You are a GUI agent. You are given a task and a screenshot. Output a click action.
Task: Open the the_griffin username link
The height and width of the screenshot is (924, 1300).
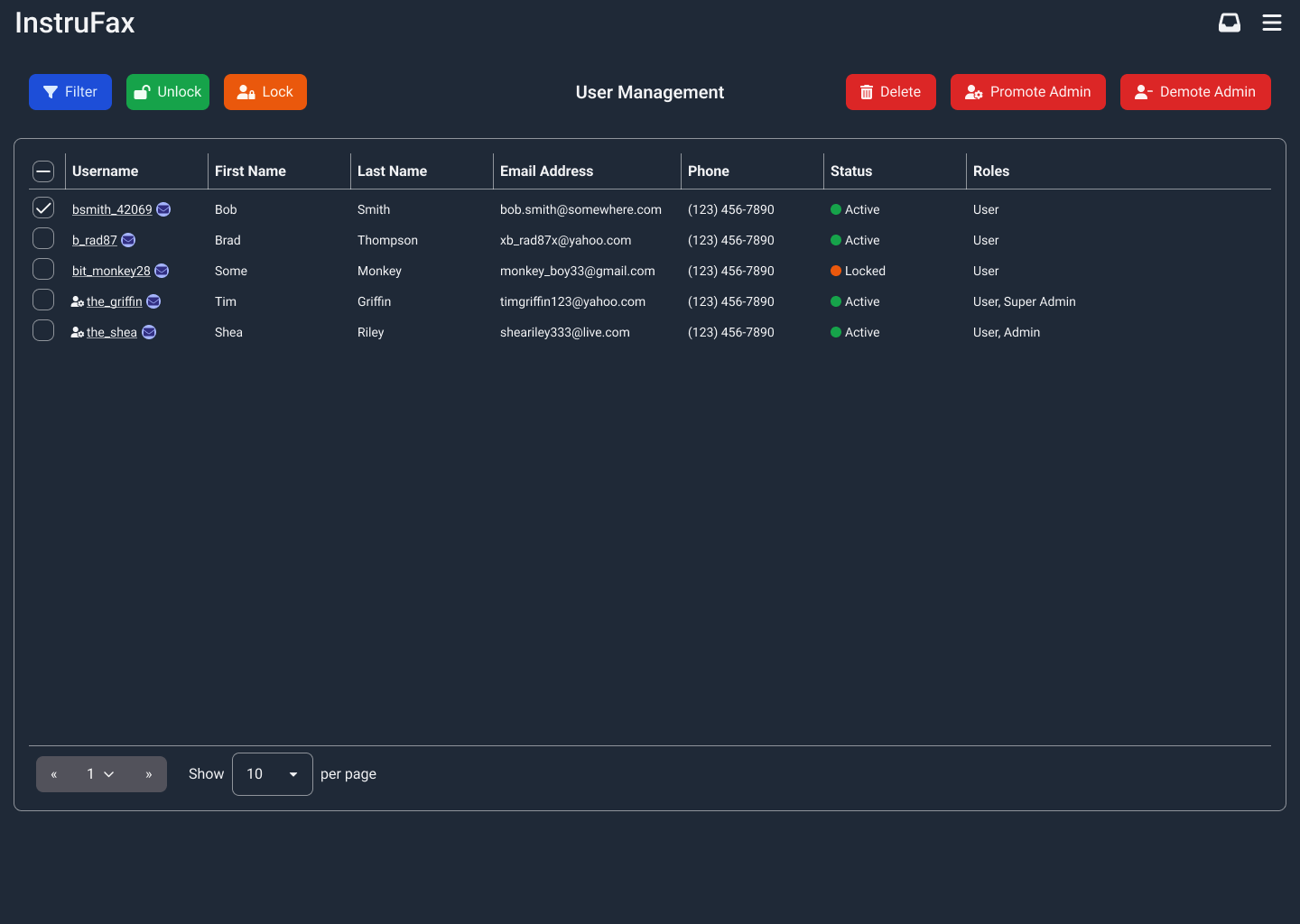(x=113, y=301)
